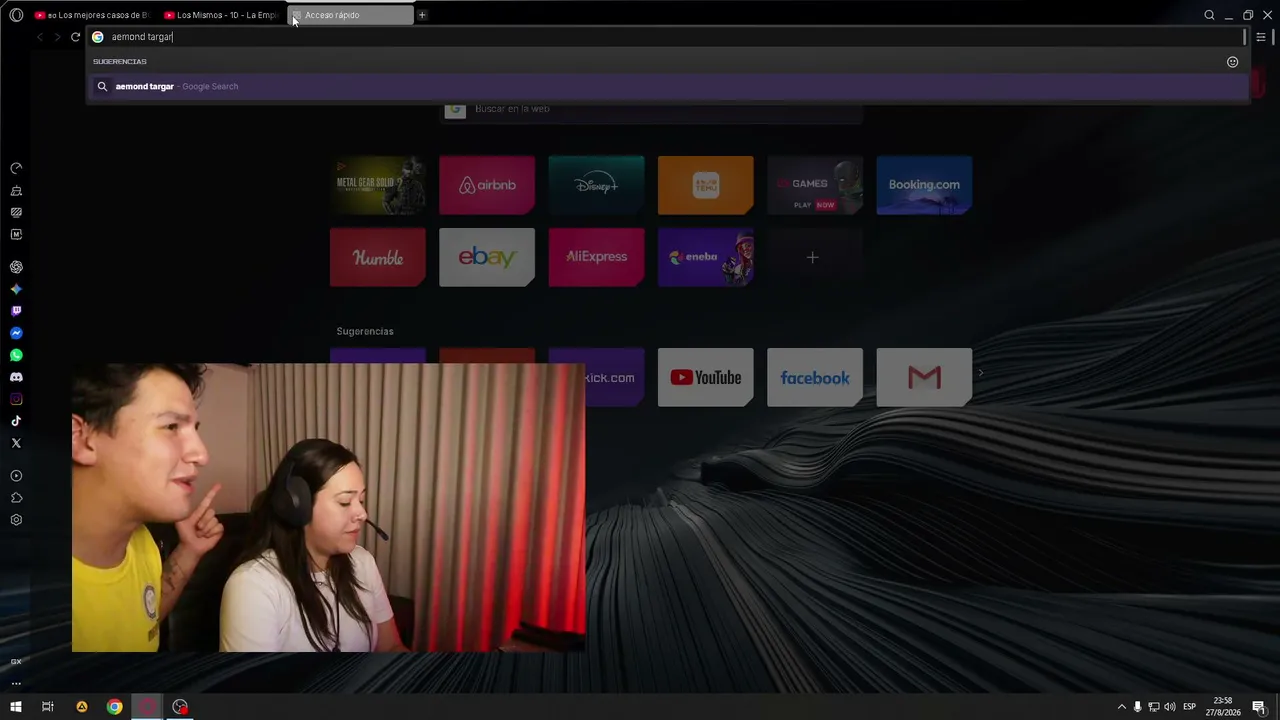1280x720 pixels.
Task: Open the Easy Setup sliders icon
Action: 1261,37
